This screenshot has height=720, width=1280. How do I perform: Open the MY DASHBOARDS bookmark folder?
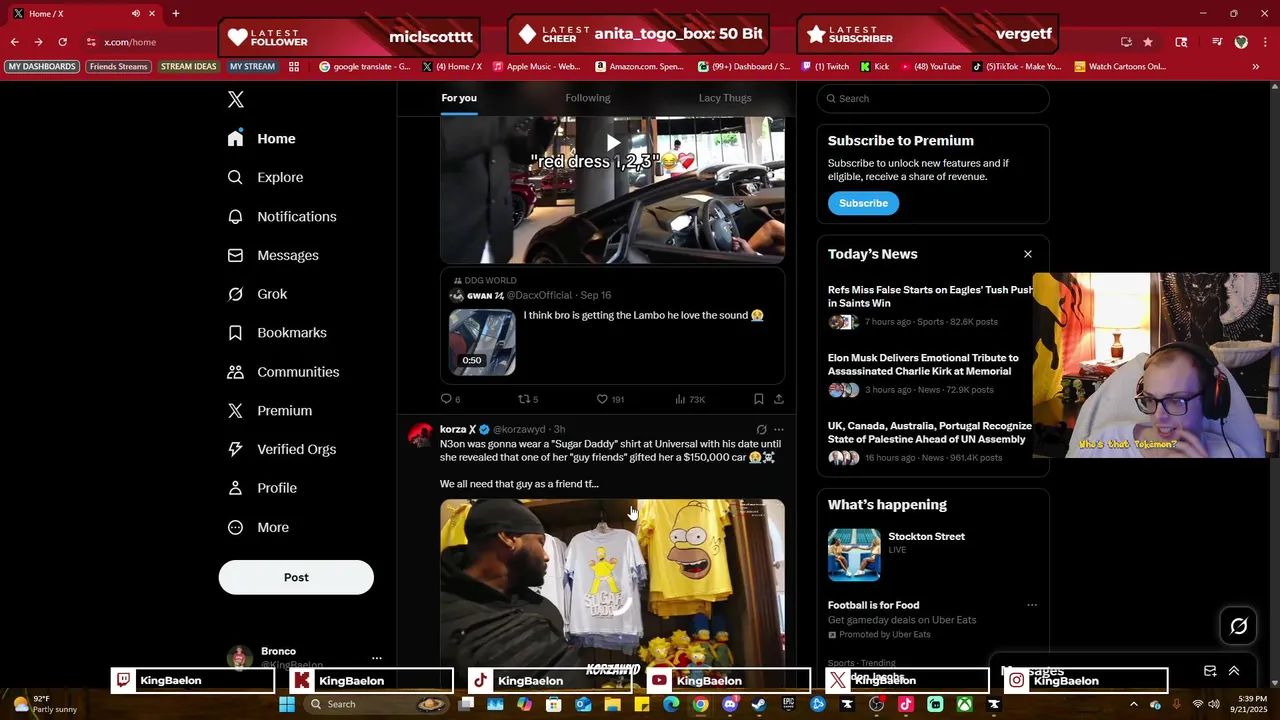[42, 67]
